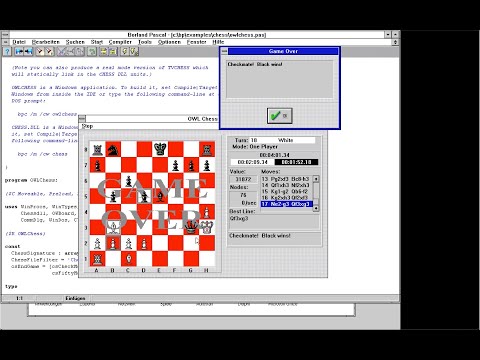The width and height of the screenshot is (480, 360).
Task: Select the black king on E8
Action: point(160,149)
